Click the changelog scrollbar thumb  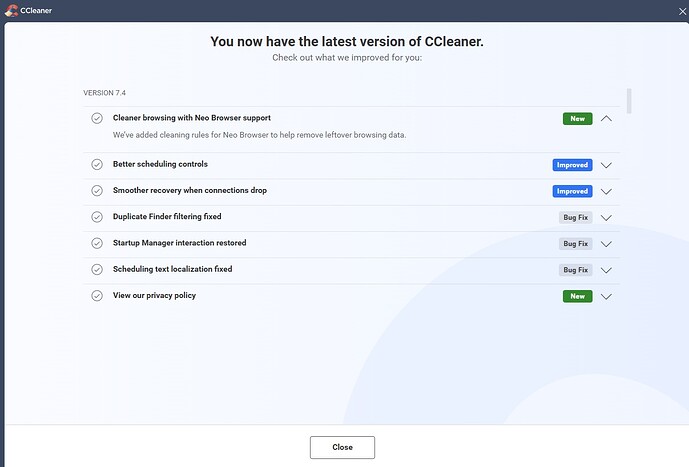(629, 101)
